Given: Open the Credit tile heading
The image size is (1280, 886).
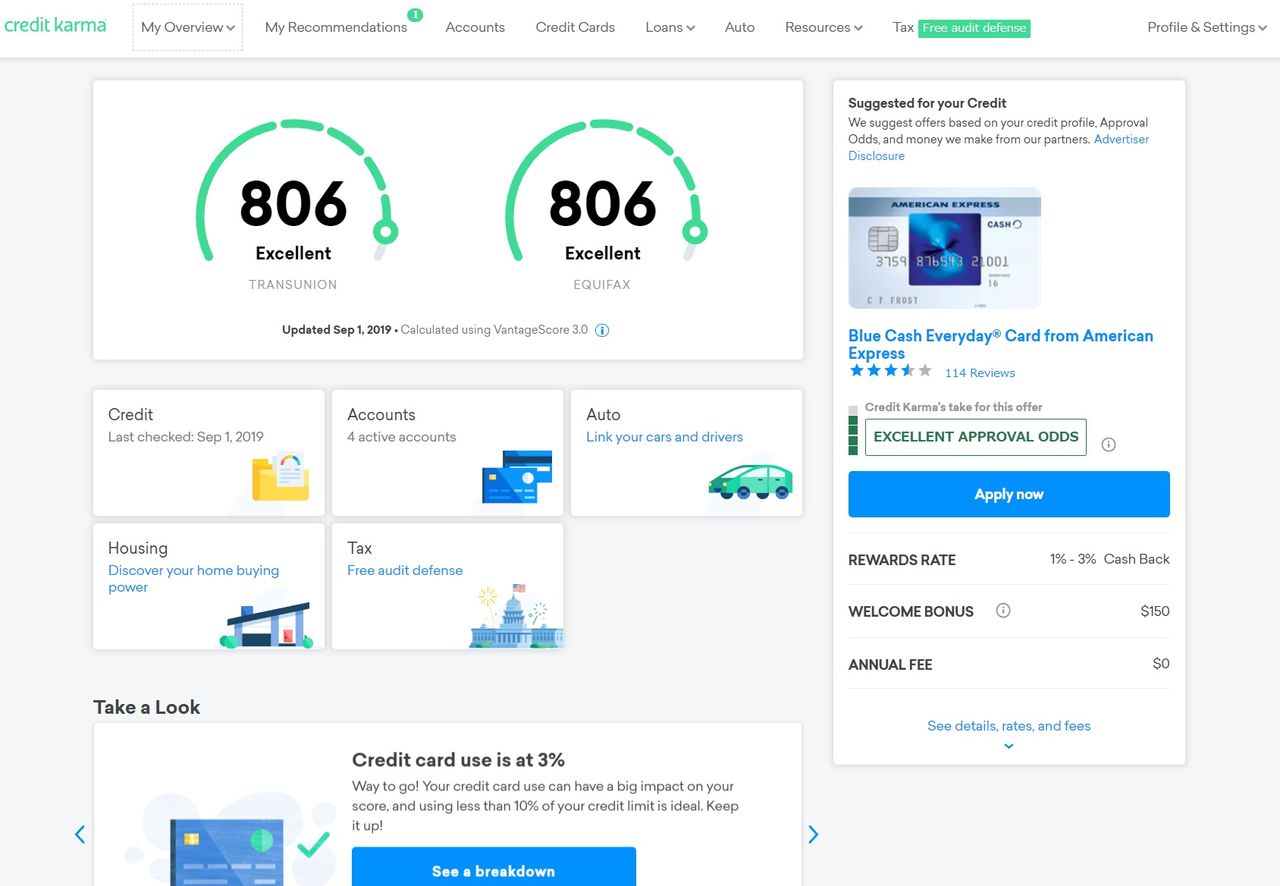Looking at the screenshot, I should pos(131,414).
